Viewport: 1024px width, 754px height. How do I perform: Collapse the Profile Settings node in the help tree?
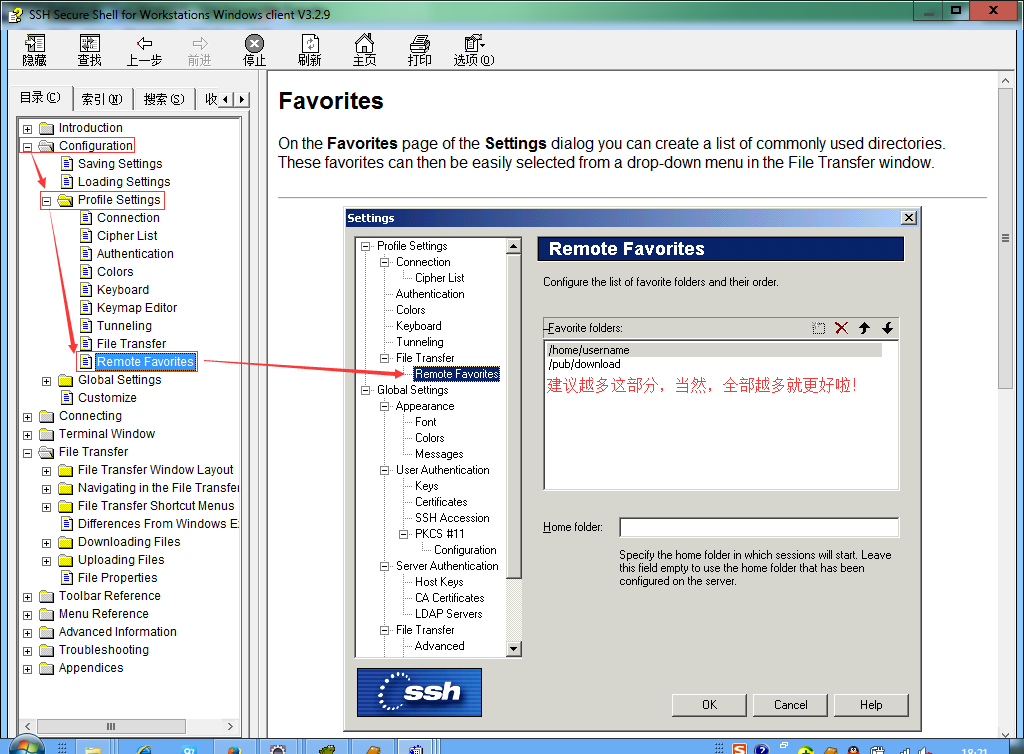(46, 201)
